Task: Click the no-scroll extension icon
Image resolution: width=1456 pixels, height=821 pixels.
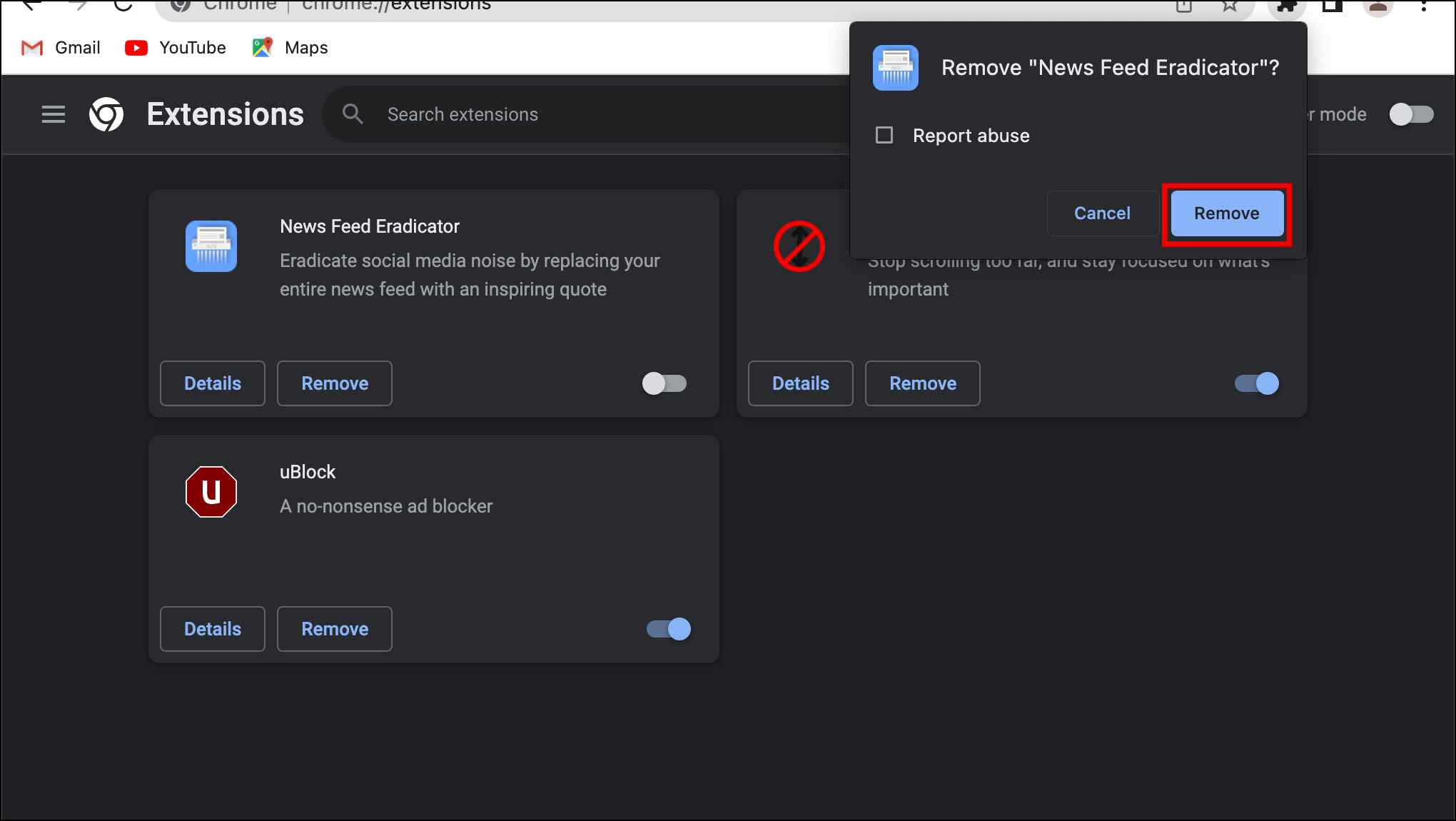Action: click(799, 246)
